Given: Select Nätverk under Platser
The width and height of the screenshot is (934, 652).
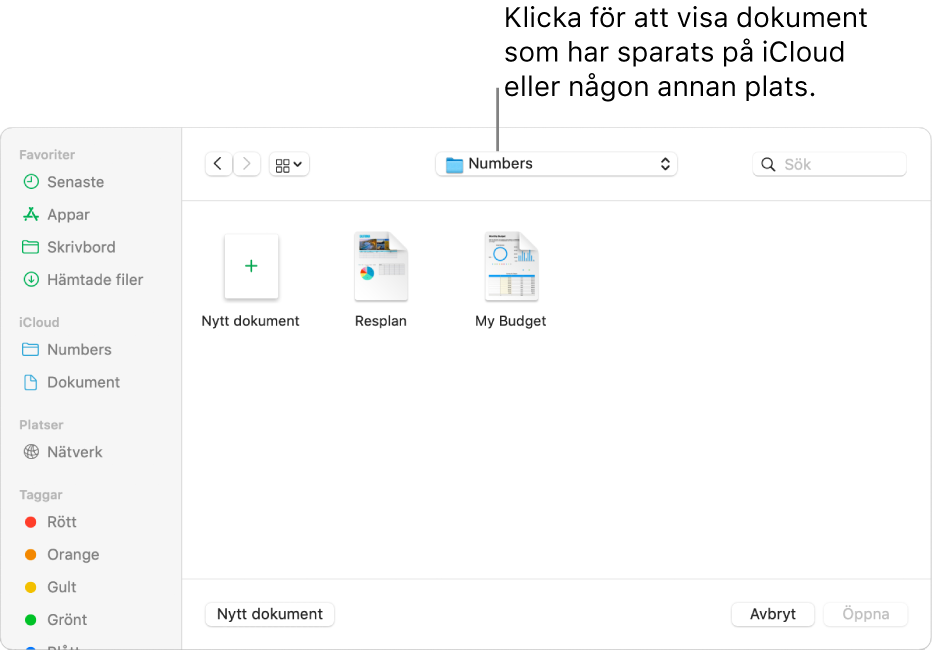Looking at the screenshot, I should 74,453.
